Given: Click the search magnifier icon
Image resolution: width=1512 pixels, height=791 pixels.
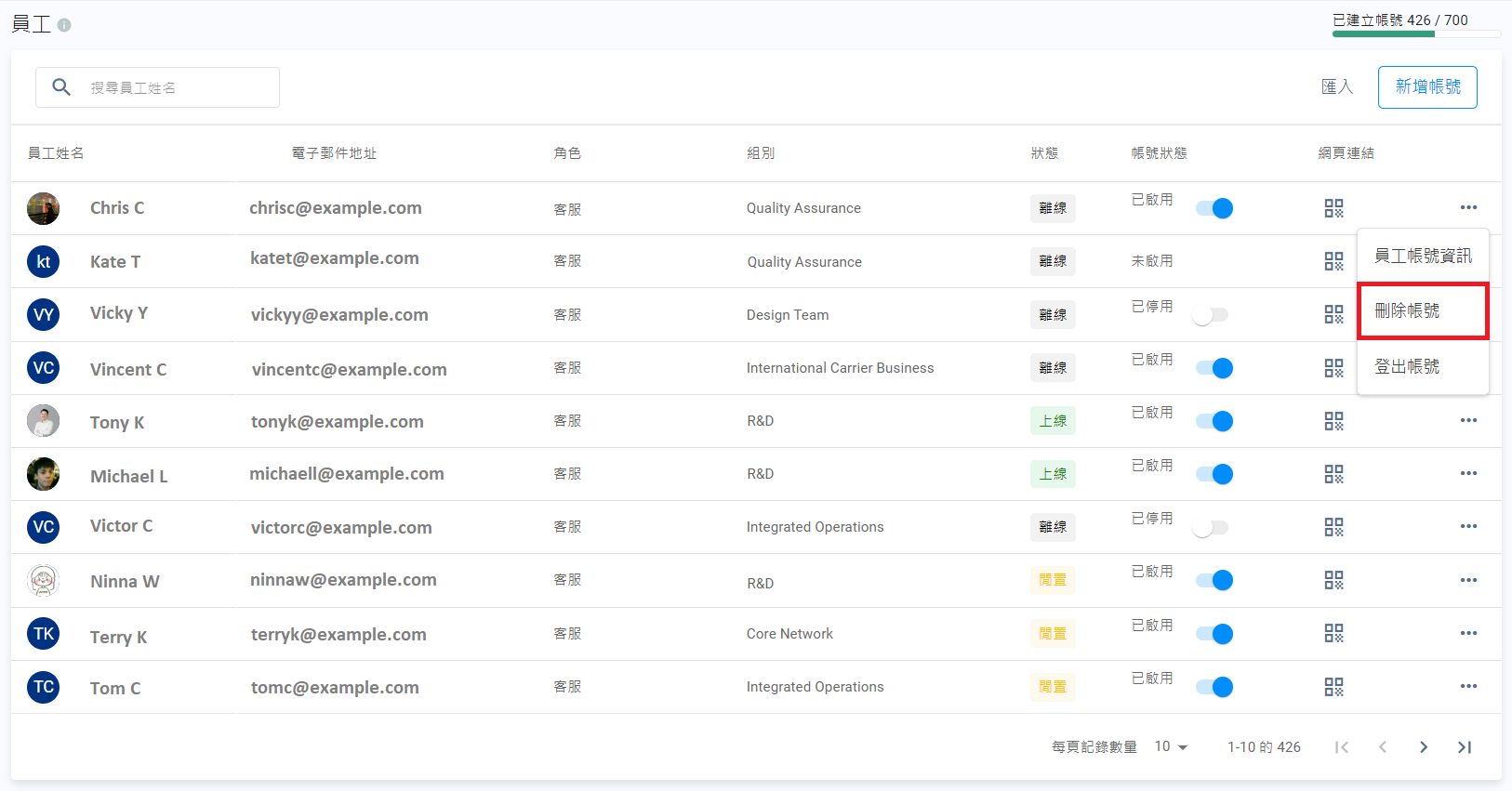Looking at the screenshot, I should (x=61, y=87).
